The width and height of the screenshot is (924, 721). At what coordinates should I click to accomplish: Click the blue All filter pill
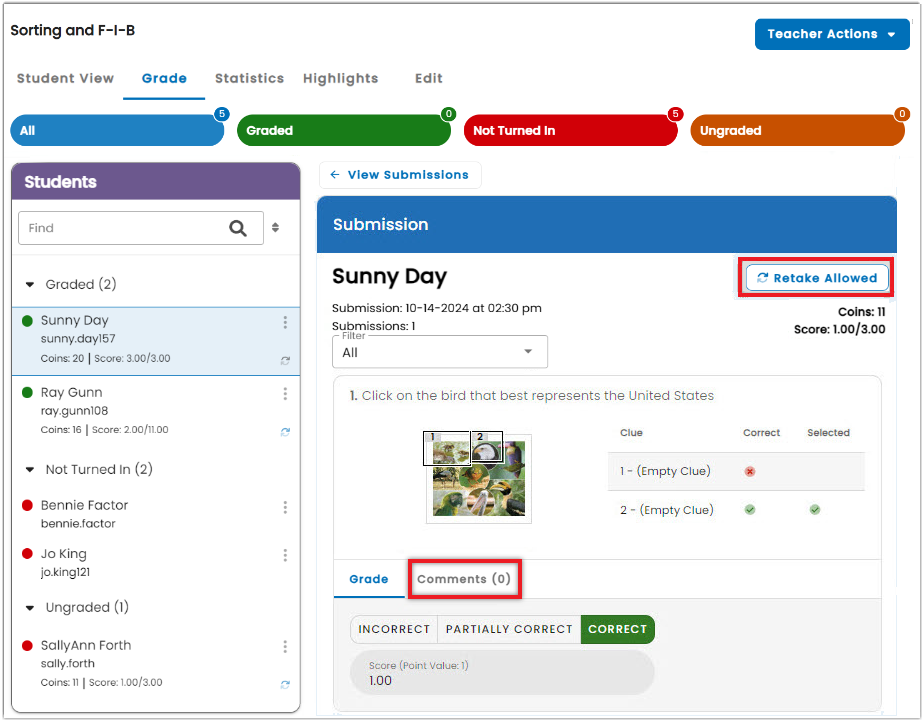117,130
